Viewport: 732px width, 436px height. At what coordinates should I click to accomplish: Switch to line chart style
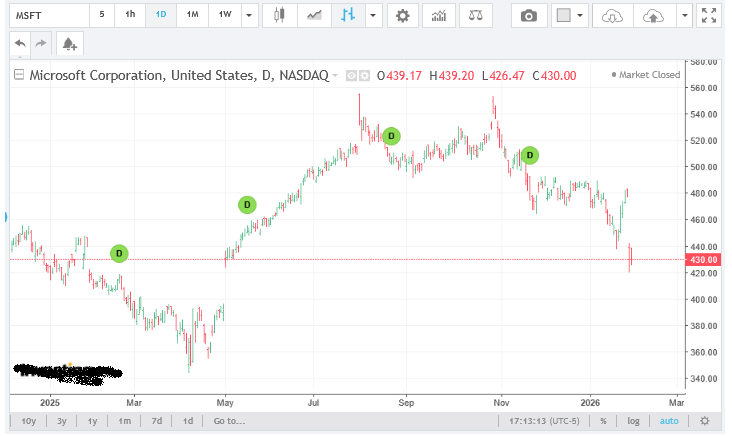point(315,16)
